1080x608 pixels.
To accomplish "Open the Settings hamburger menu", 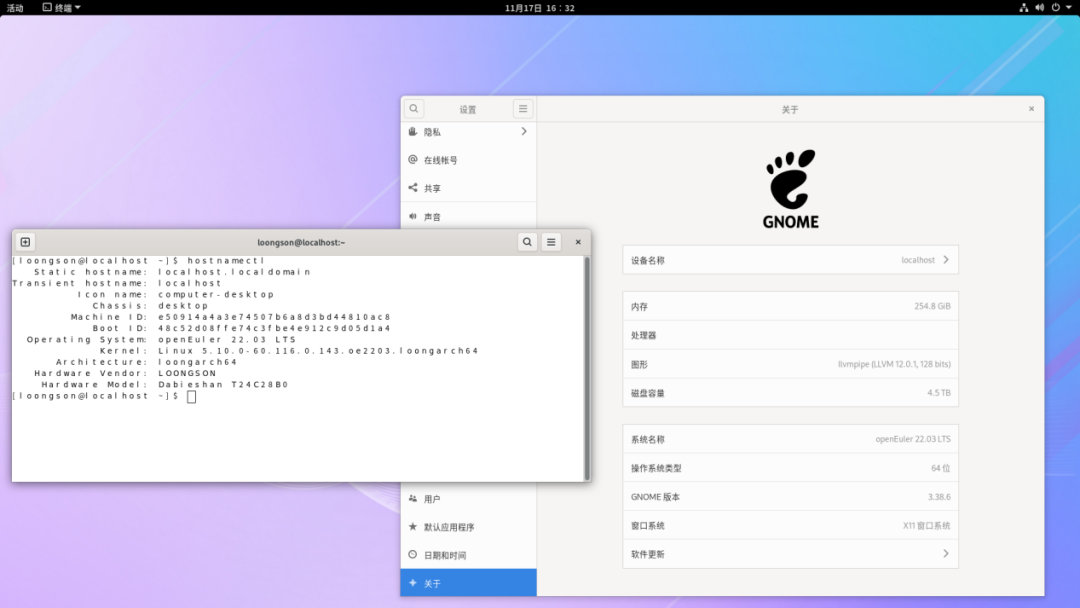I will click(522, 109).
